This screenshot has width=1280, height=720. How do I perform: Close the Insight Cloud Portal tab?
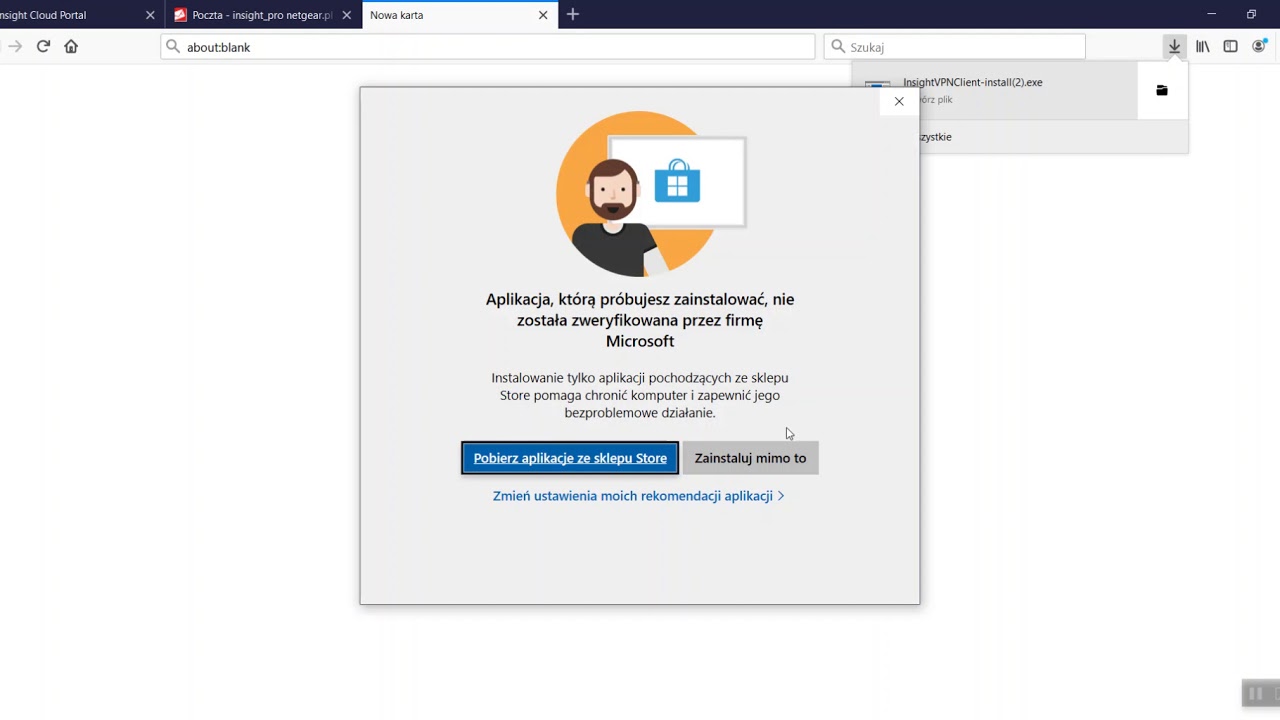click(x=150, y=15)
